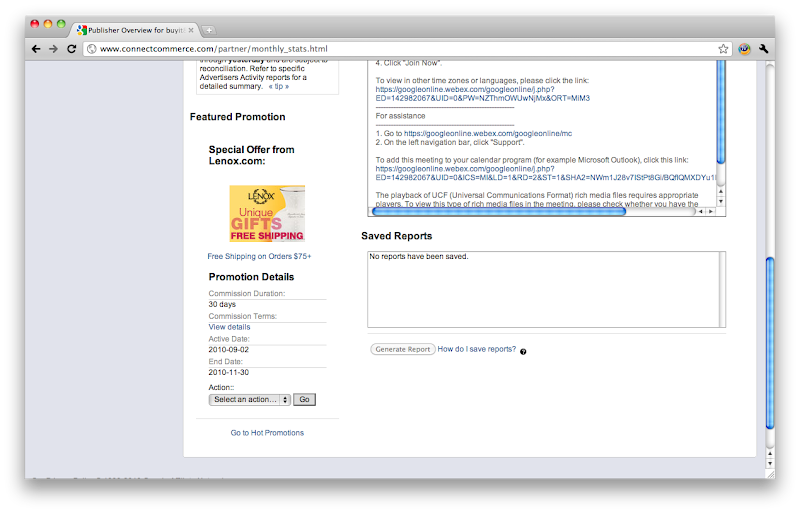Click the message box scroll down arrow

[721, 201]
